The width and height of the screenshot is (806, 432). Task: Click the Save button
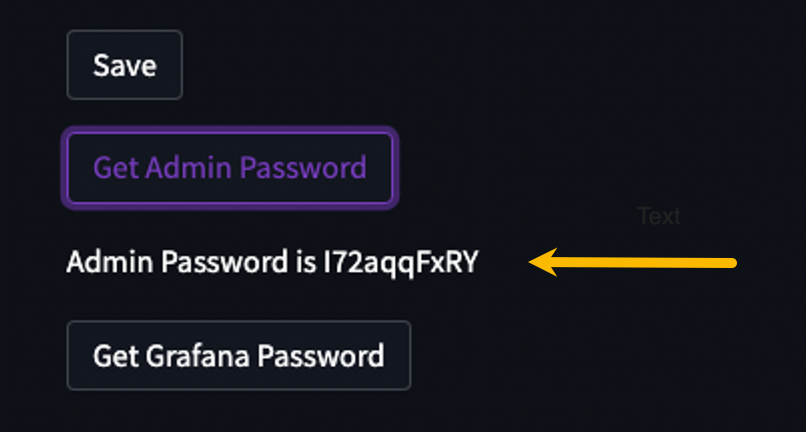tap(125, 65)
